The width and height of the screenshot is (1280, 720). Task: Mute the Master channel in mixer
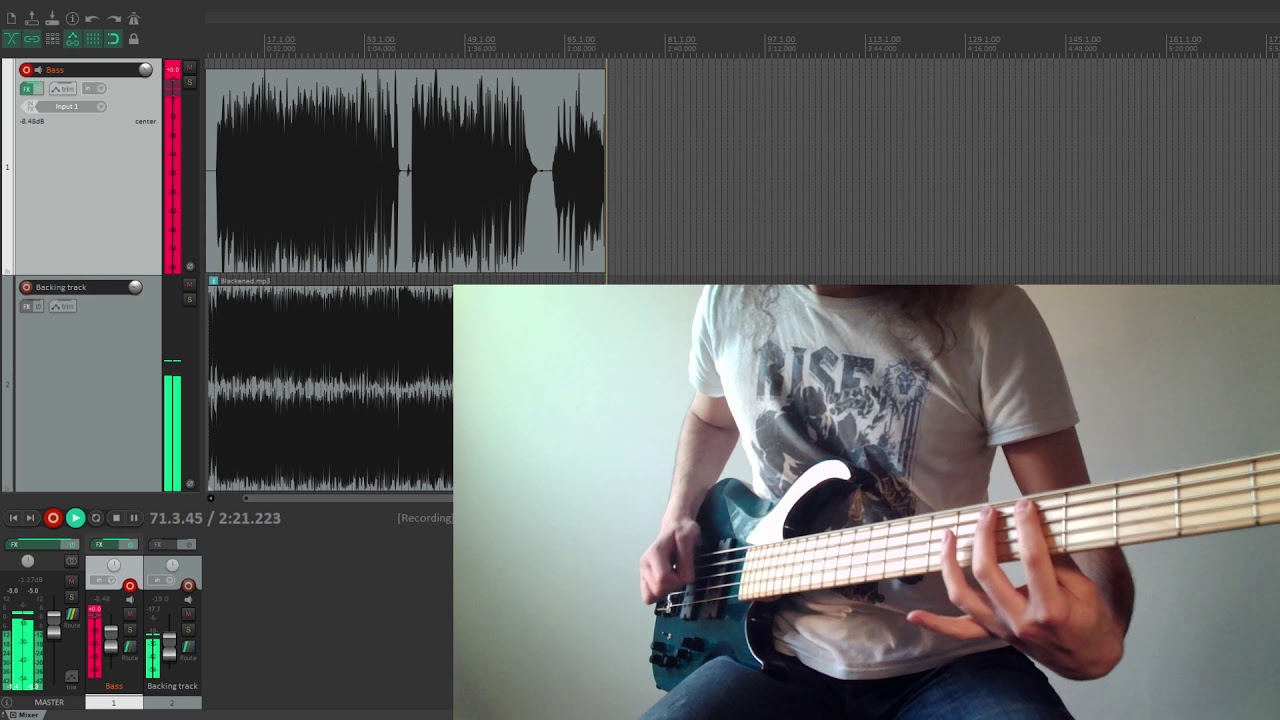click(72, 581)
